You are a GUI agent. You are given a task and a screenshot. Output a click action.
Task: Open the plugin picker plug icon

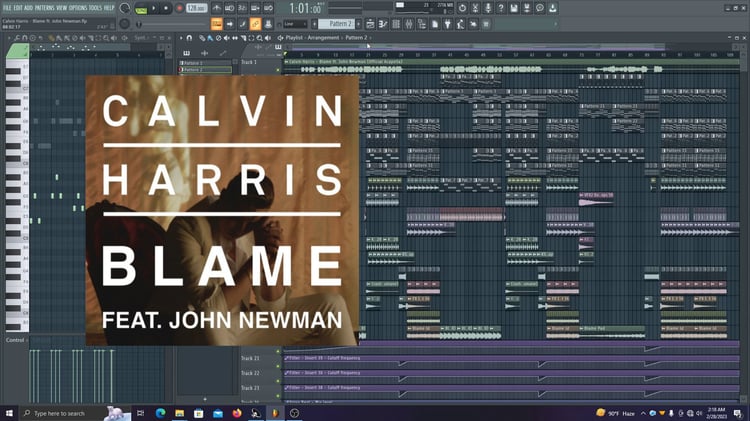point(448,24)
